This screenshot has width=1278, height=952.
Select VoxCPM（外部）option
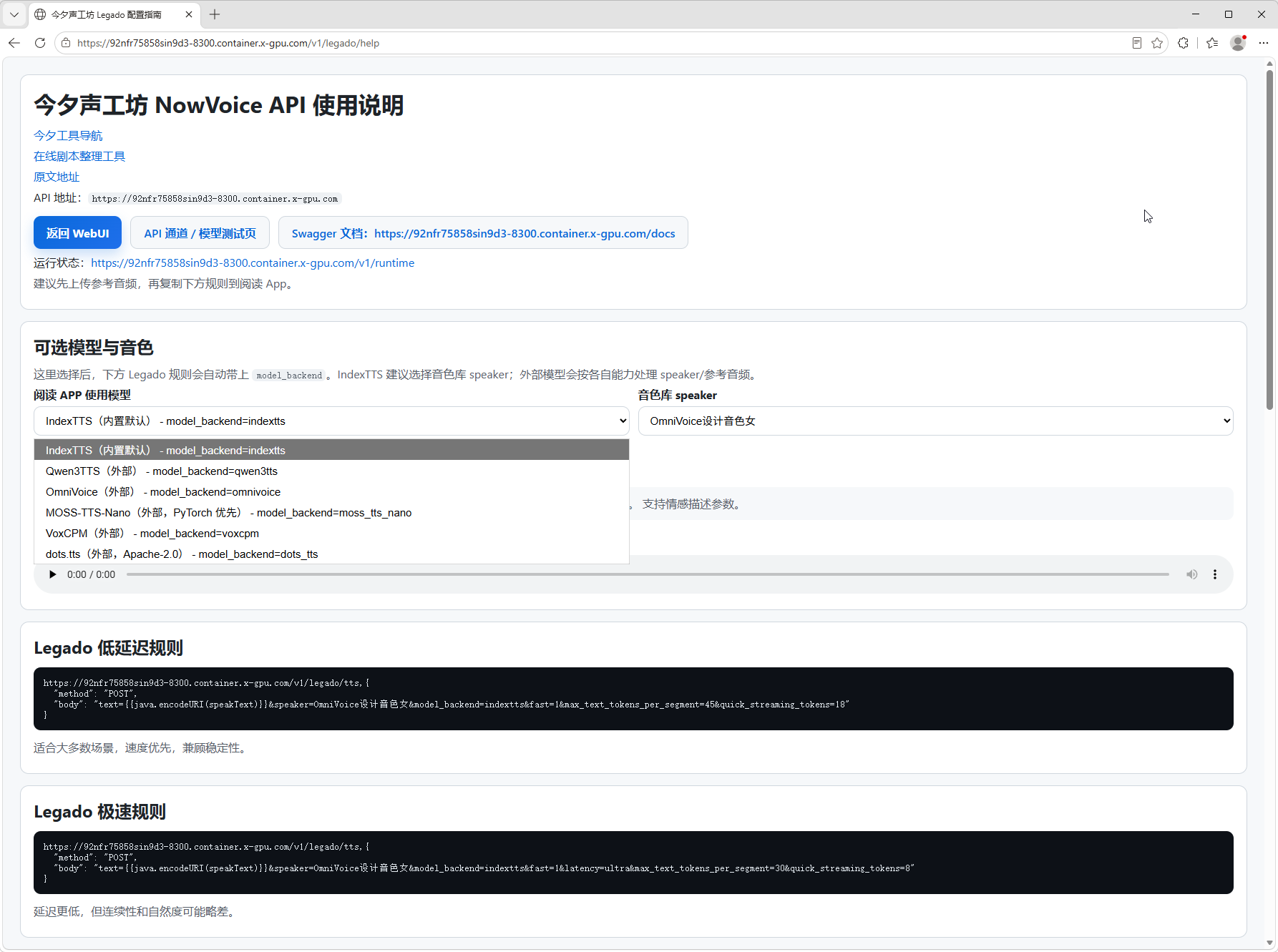coord(331,534)
